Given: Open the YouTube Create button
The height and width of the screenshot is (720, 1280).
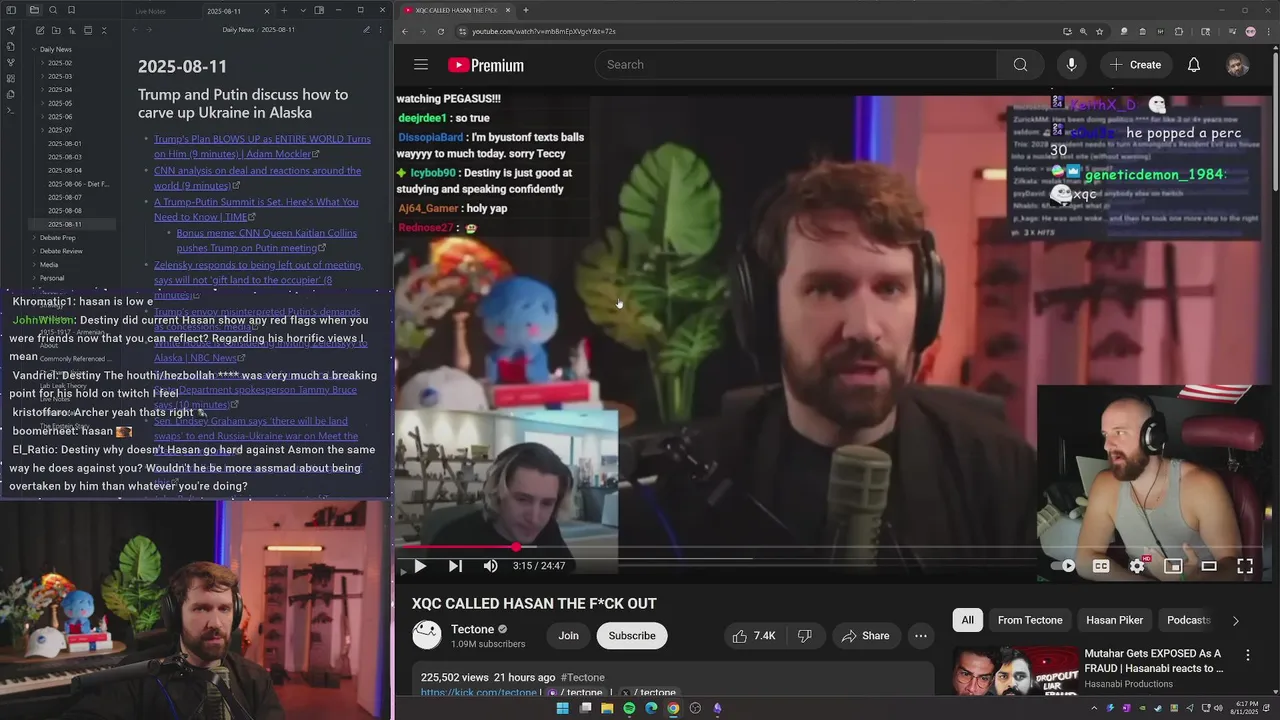Looking at the screenshot, I should coord(1135,65).
